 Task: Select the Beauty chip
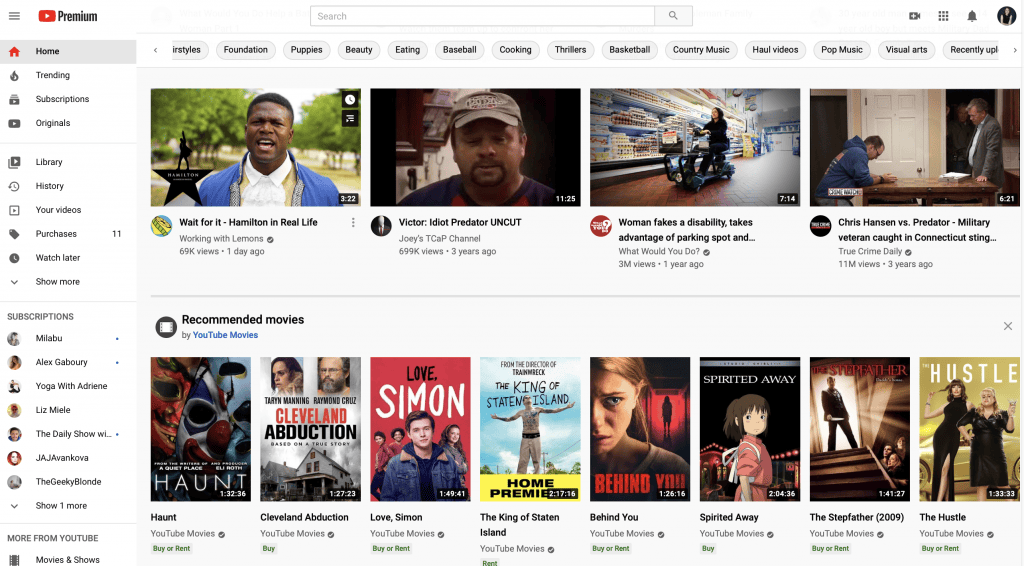pos(359,50)
